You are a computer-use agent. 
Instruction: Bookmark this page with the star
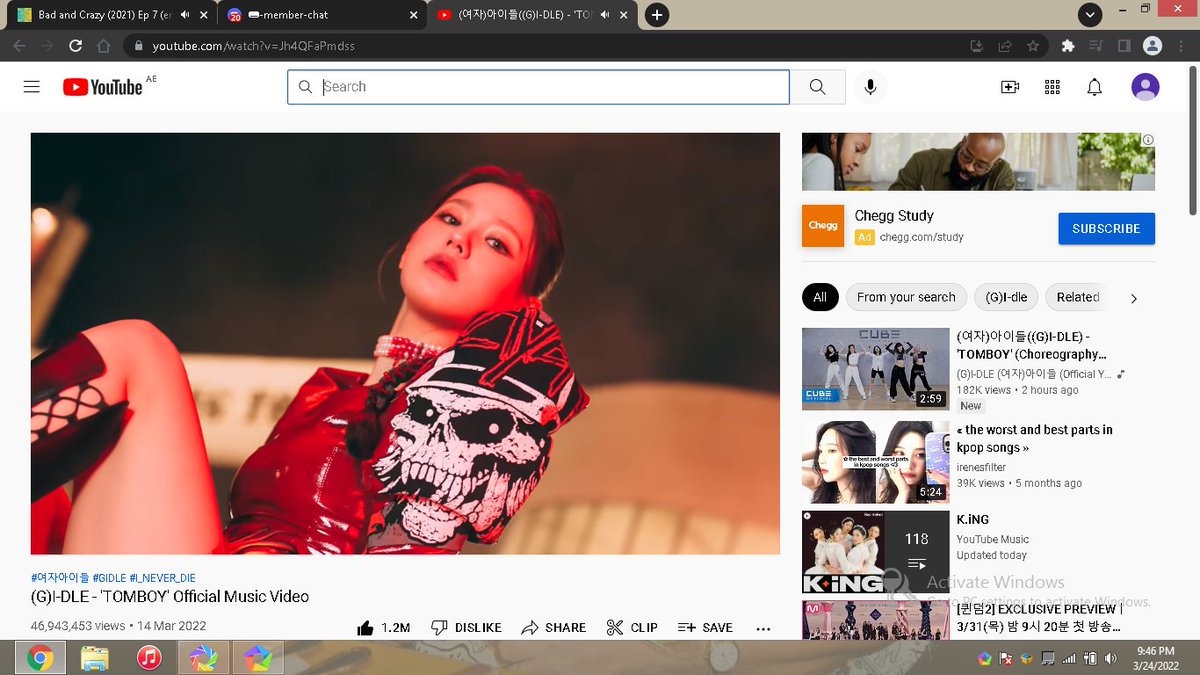coord(1033,46)
